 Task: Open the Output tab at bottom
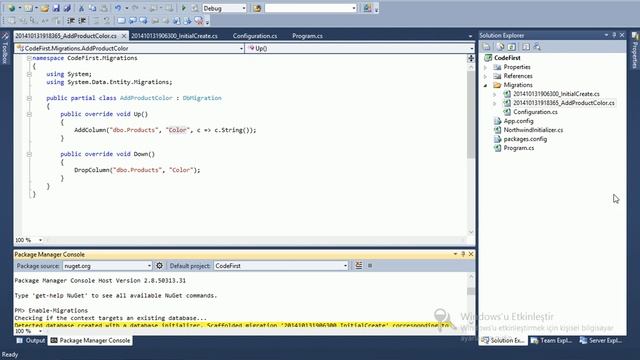point(31,340)
